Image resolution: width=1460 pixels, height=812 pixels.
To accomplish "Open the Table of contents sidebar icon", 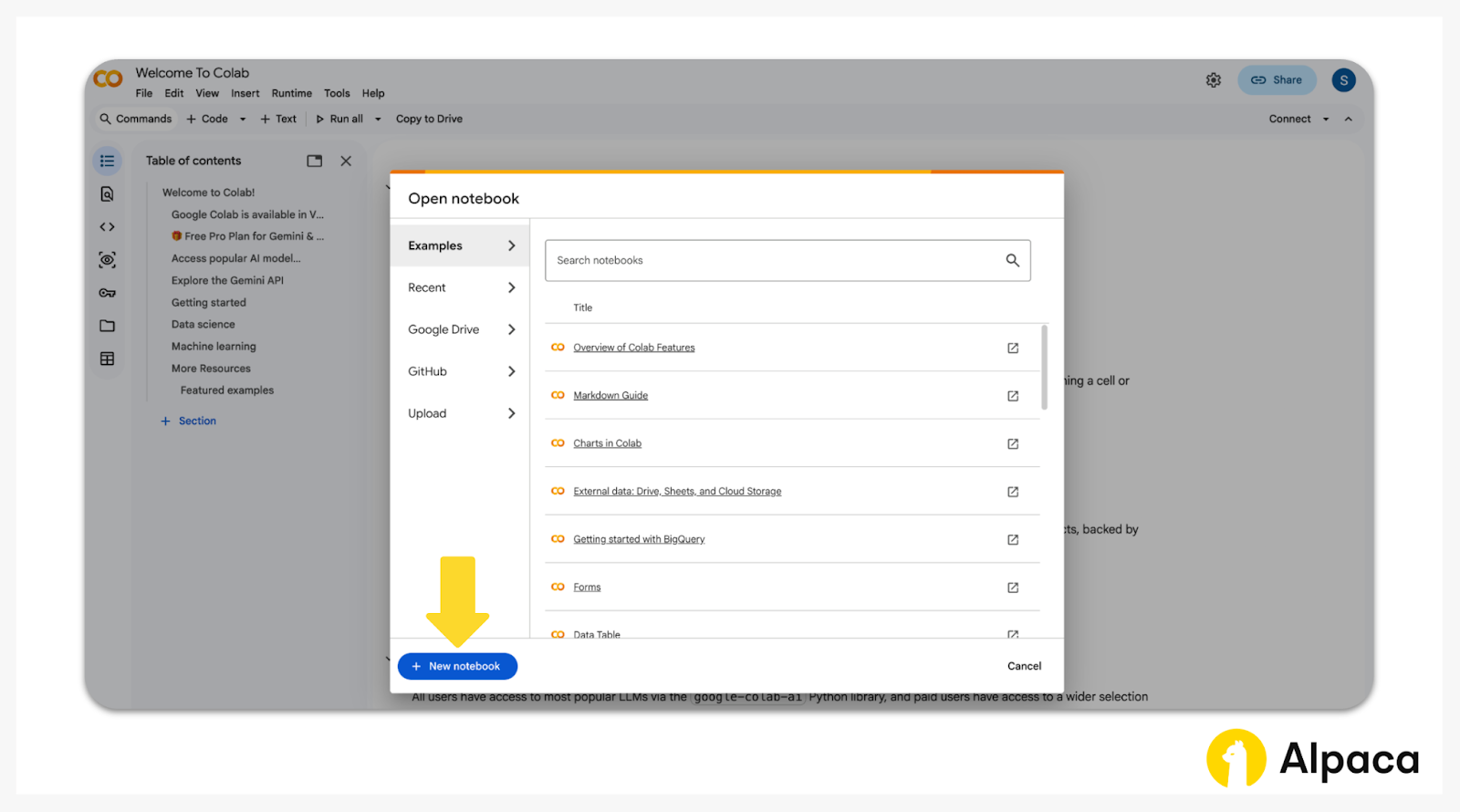I will coord(107,161).
